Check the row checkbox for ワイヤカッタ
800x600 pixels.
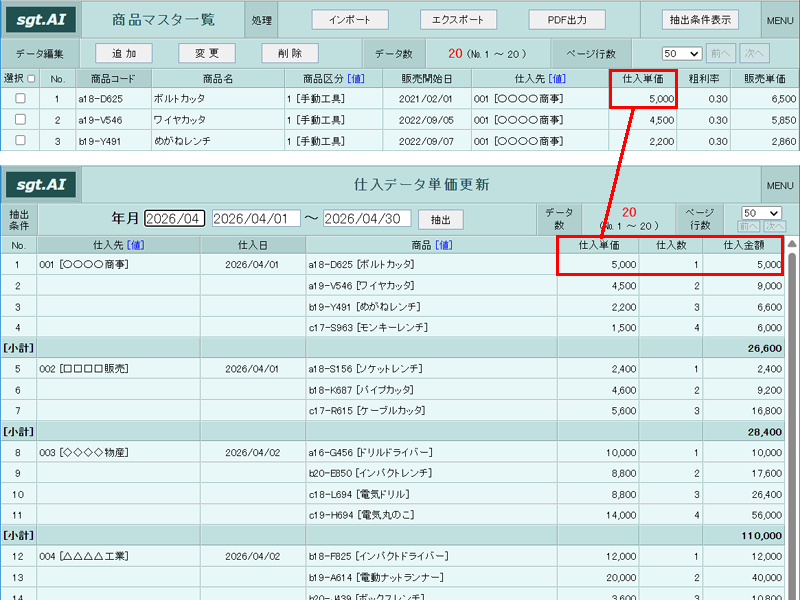click(x=20, y=119)
